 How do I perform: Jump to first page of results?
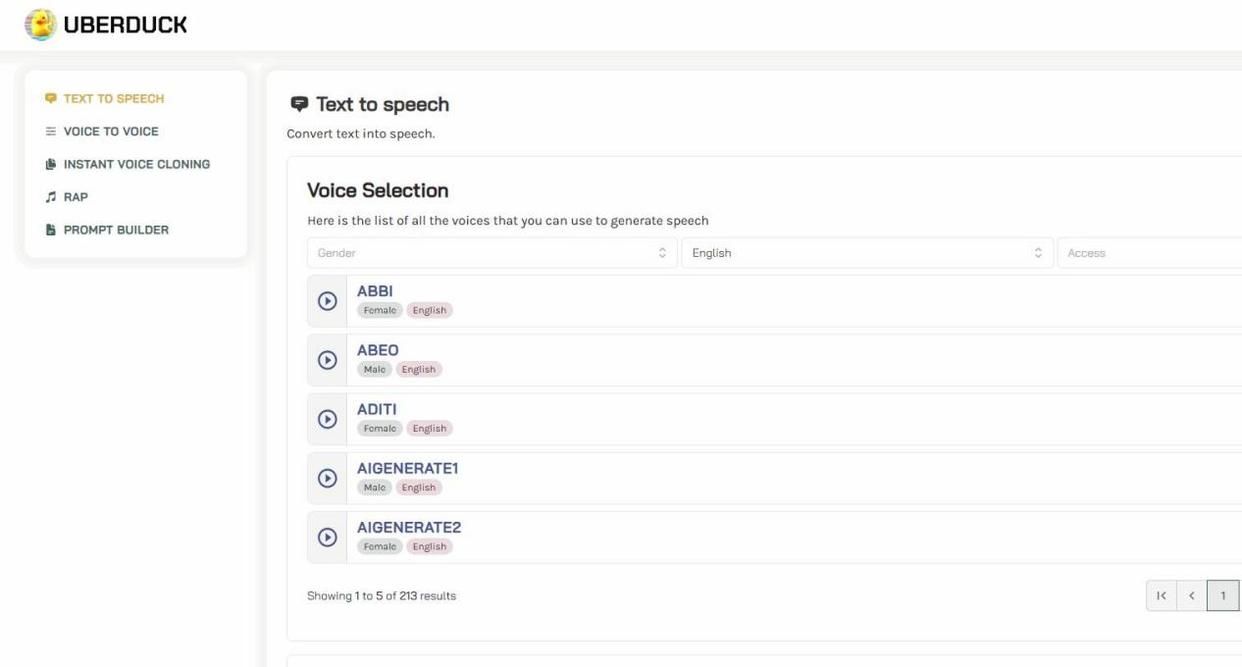(1161, 596)
